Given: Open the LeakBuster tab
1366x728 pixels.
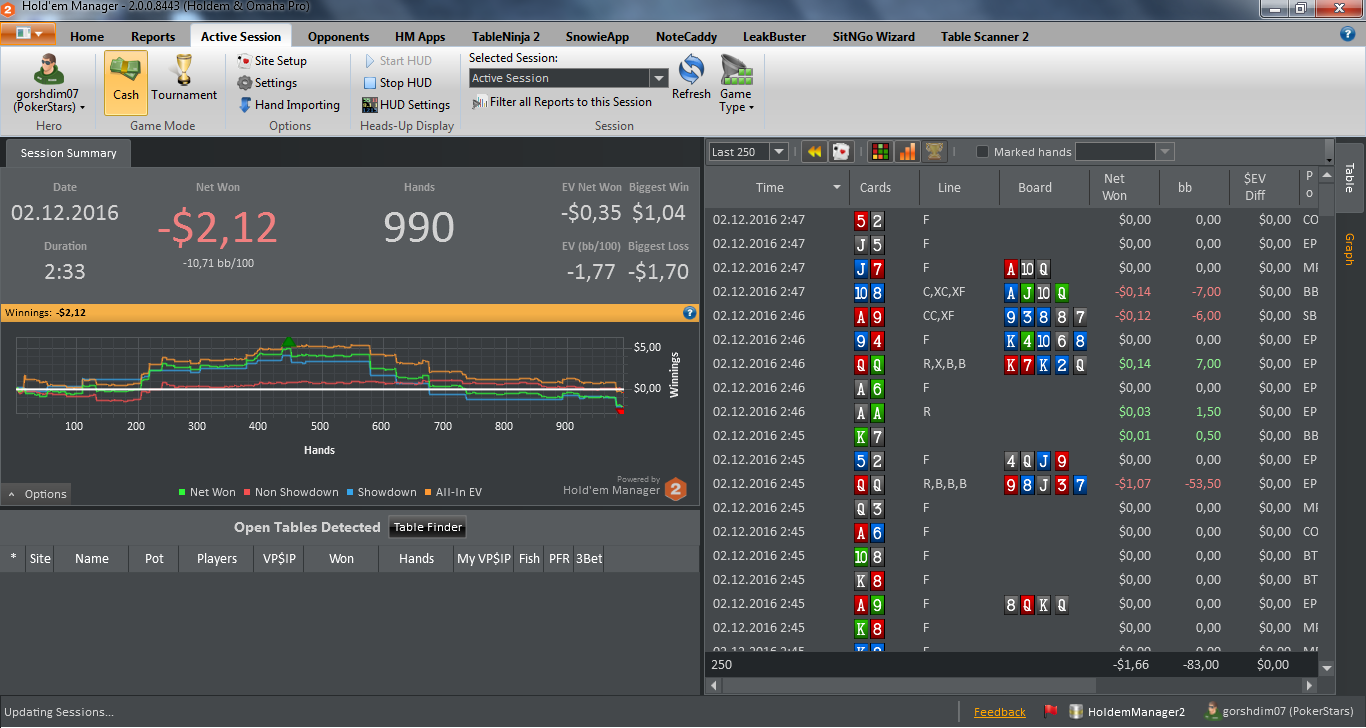Looking at the screenshot, I should 775,37.
